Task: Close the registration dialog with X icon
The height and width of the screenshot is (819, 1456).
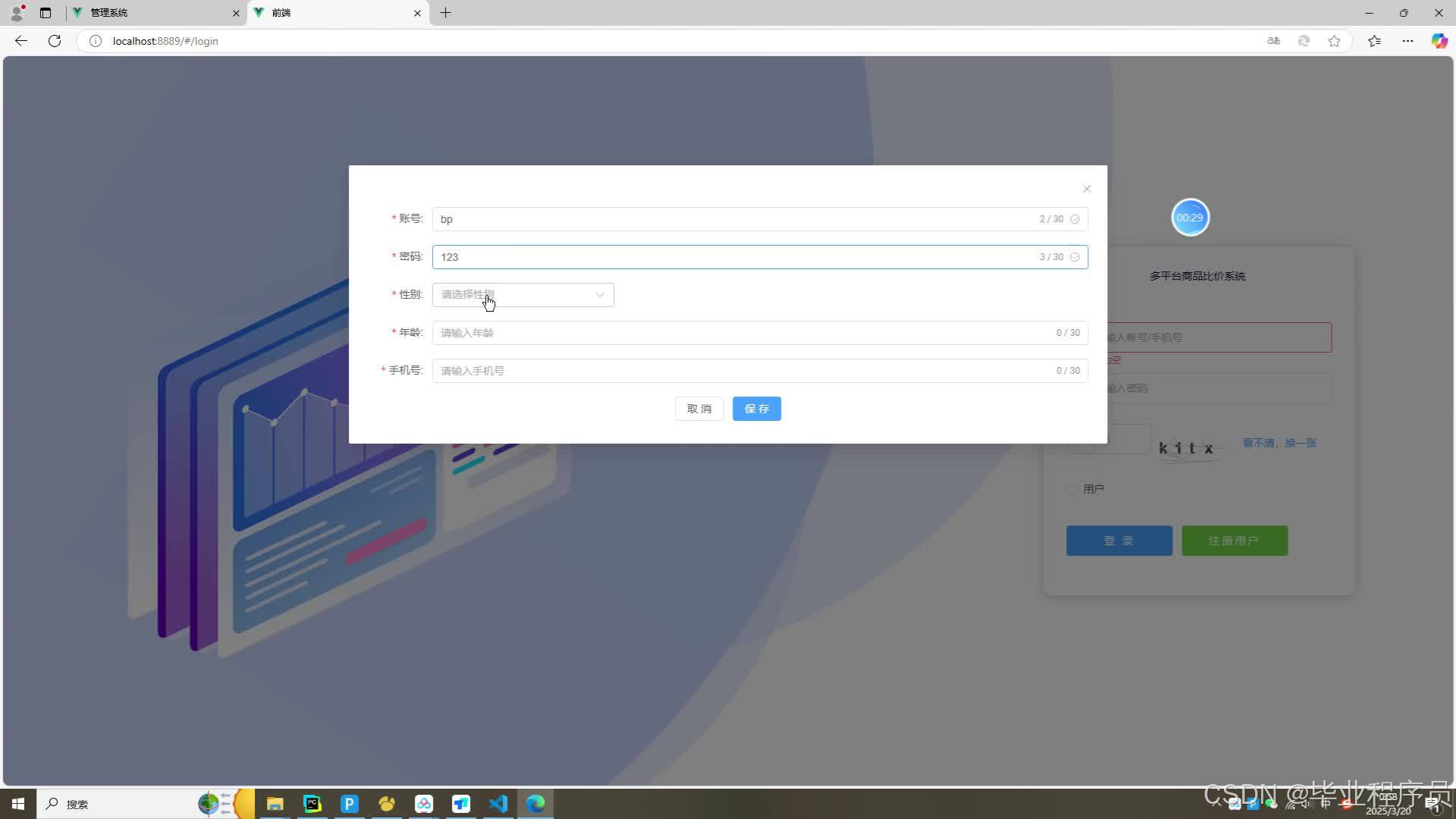Action: 1086,189
